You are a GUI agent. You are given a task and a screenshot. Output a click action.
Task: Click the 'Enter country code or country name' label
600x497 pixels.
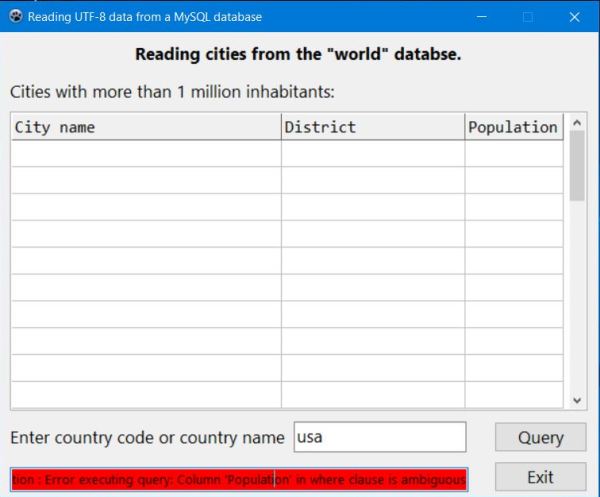[147, 437]
